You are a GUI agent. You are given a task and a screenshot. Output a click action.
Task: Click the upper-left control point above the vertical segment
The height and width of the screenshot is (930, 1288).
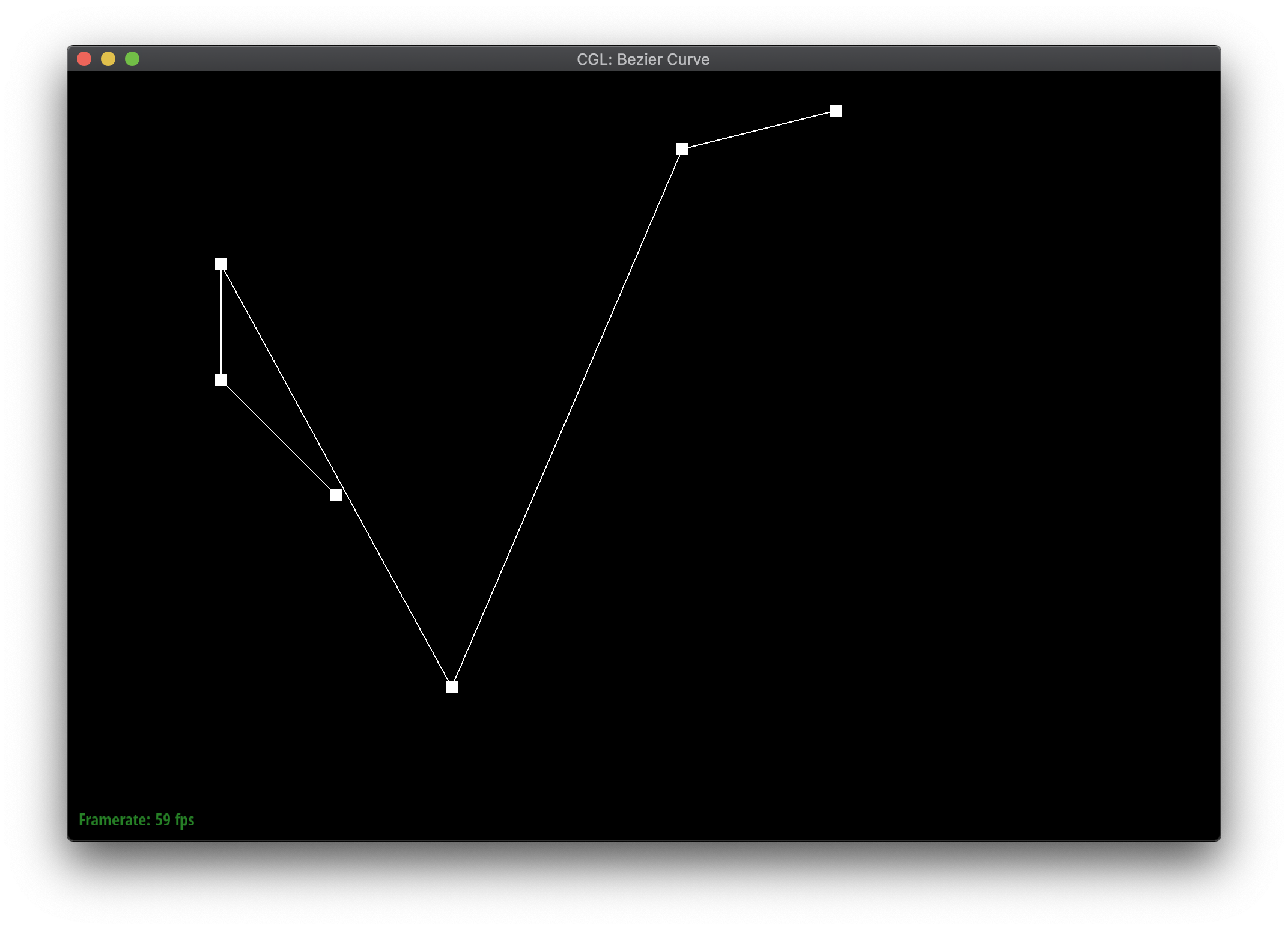click(220, 264)
